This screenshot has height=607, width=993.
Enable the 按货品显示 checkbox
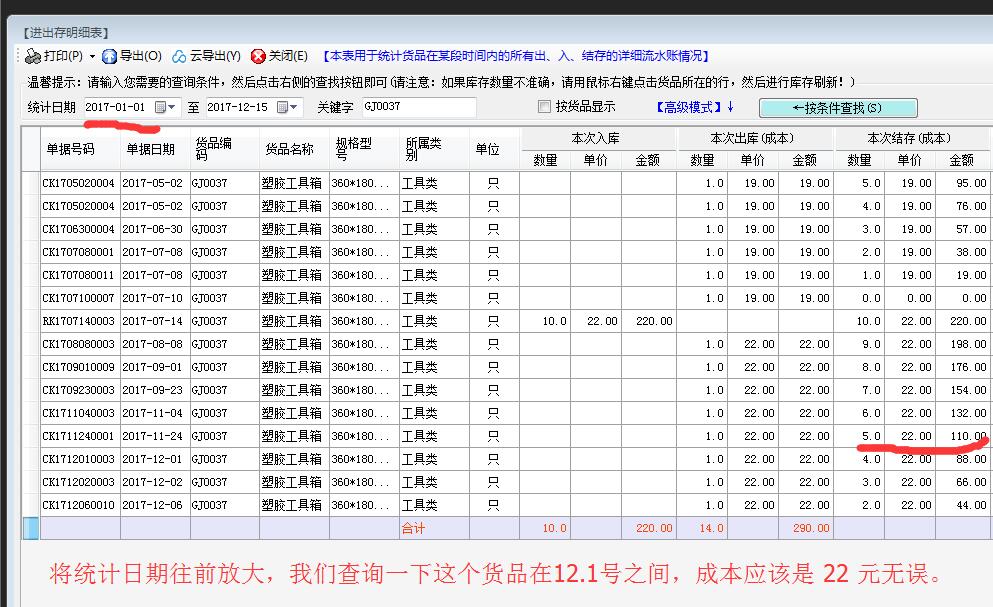[x=544, y=107]
